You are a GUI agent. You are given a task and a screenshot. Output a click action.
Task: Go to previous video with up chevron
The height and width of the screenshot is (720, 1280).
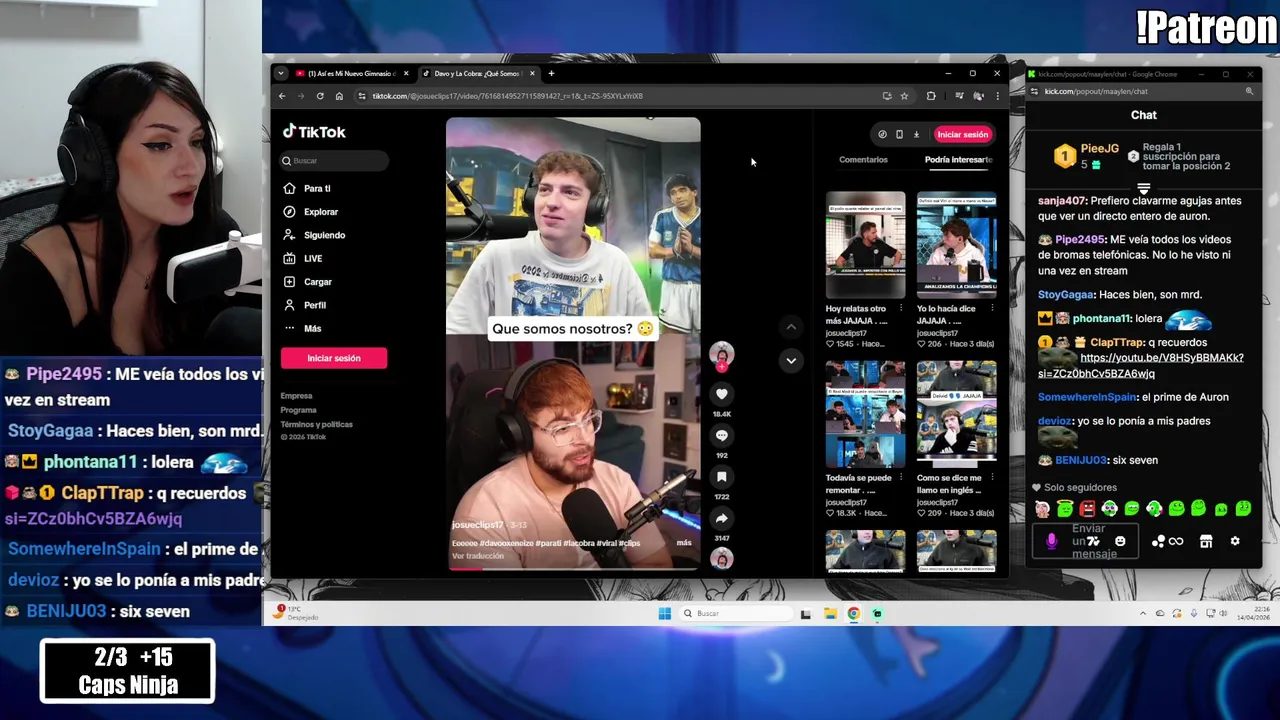pyautogui.click(x=791, y=327)
